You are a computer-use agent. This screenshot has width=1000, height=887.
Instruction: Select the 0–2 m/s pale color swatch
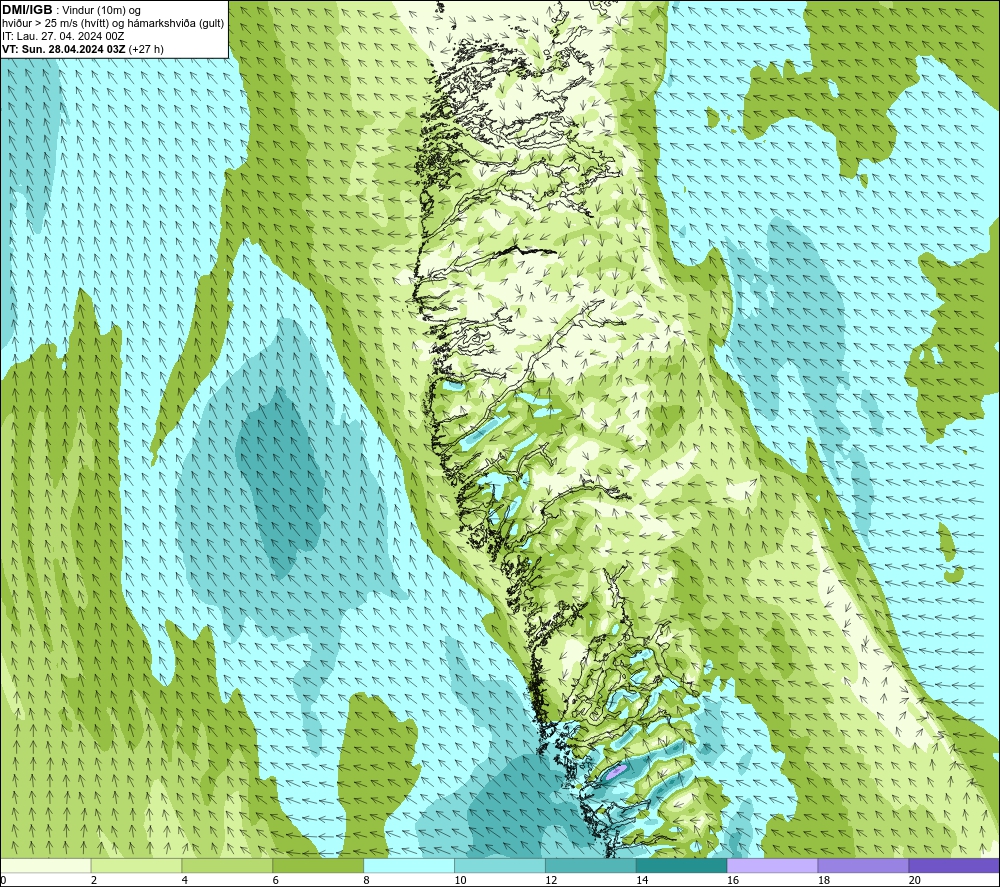[46, 866]
